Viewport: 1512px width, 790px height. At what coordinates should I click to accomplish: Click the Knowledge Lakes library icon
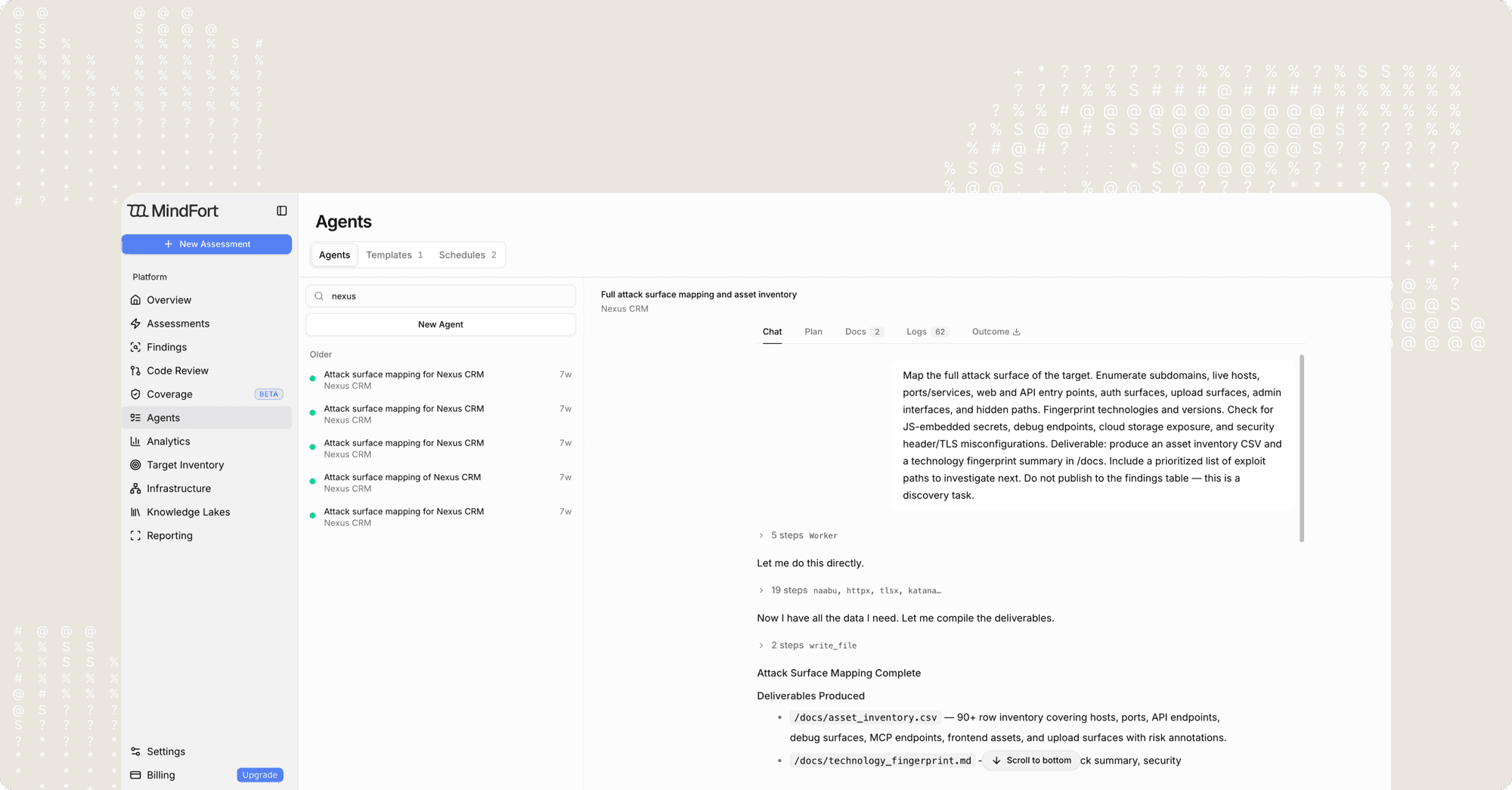(x=135, y=512)
